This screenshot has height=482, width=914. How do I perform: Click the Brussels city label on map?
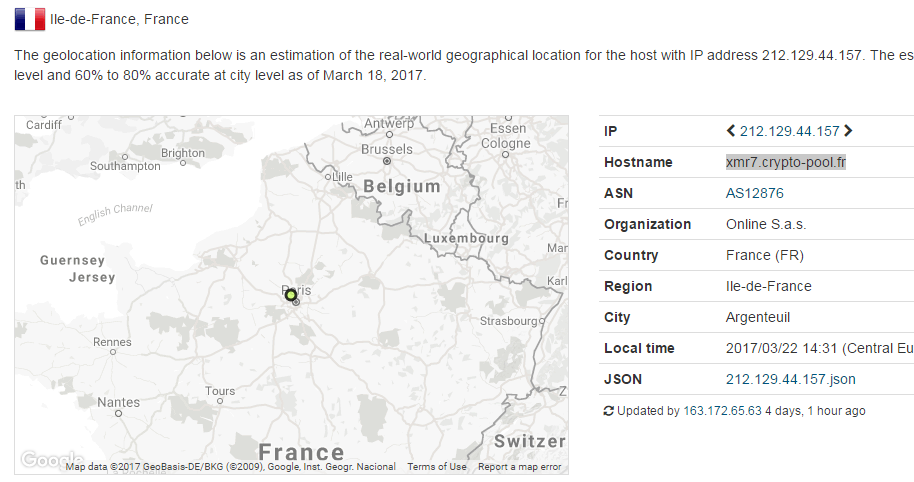click(386, 150)
